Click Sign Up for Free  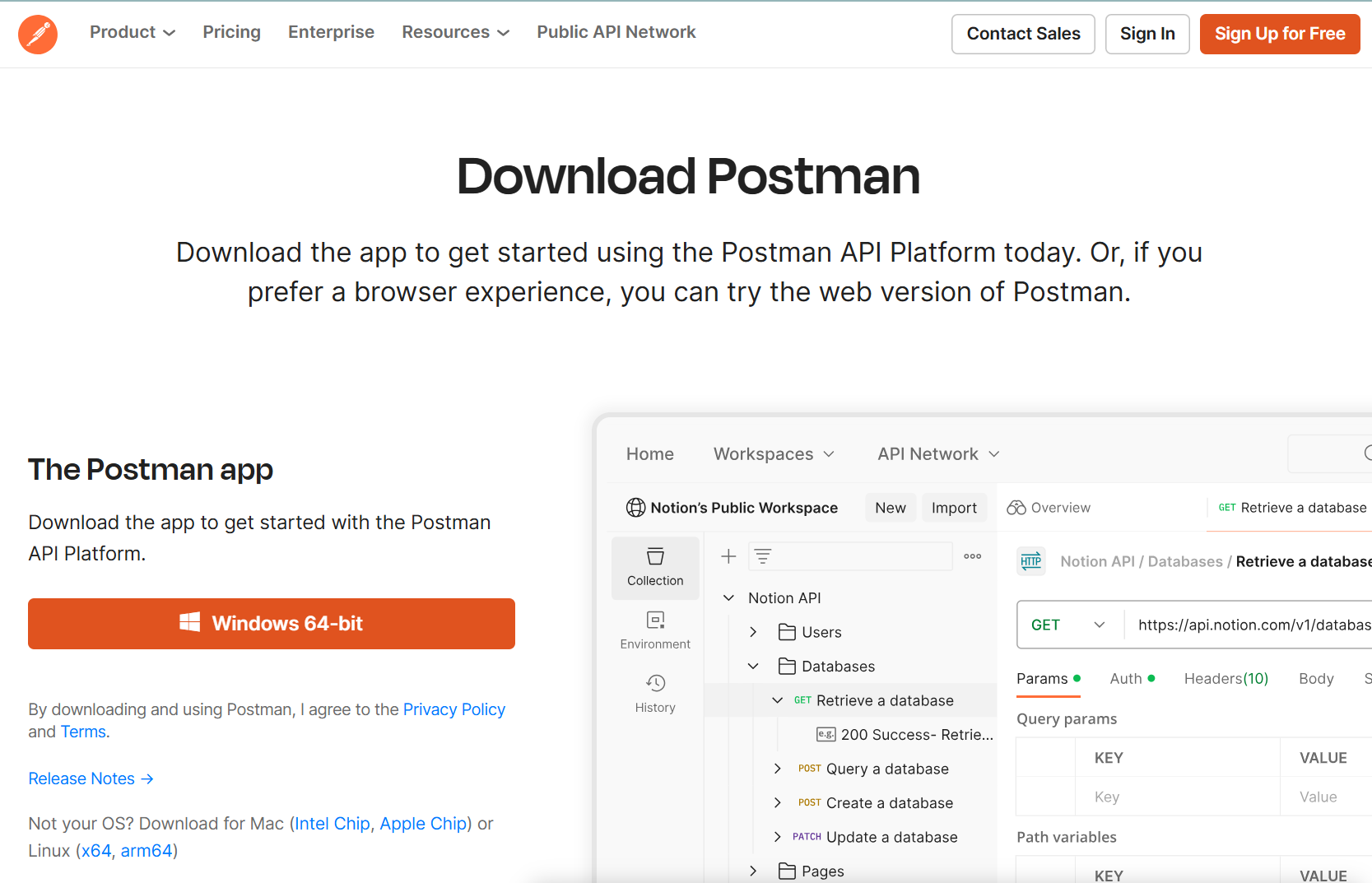[1280, 34]
